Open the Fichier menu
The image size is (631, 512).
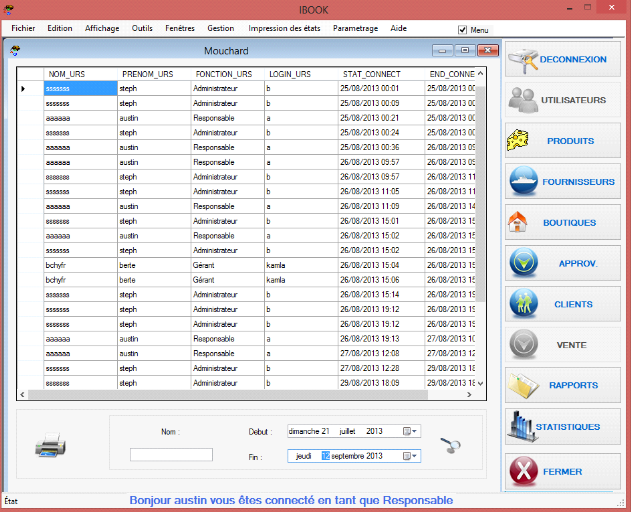click(23, 29)
